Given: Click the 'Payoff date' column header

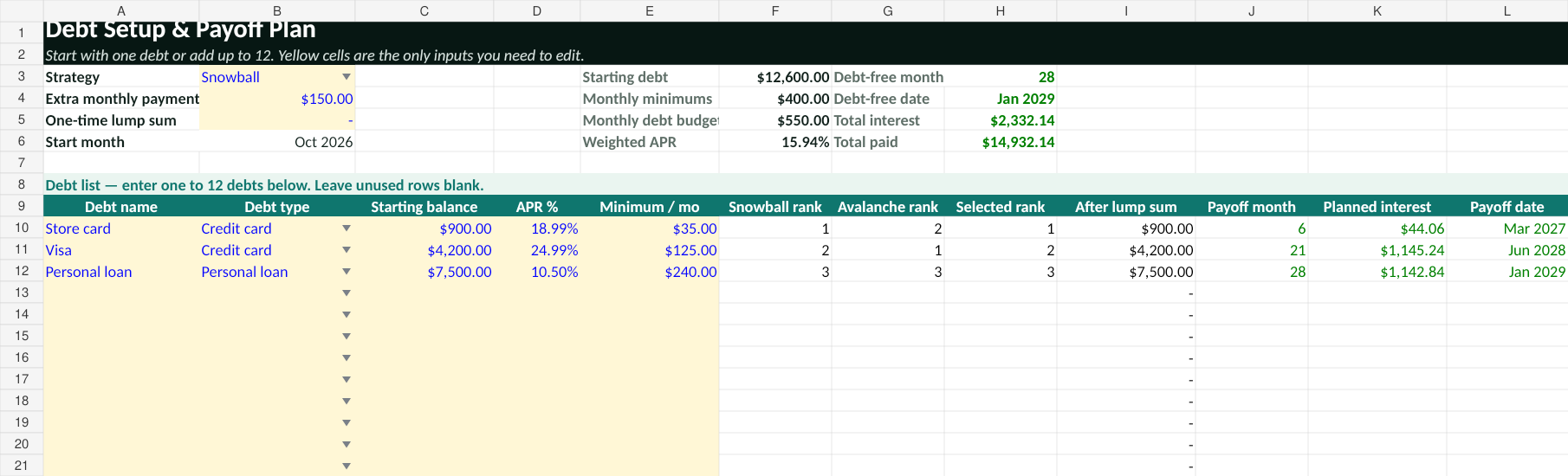Looking at the screenshot, I should (x=1507, y=207).
